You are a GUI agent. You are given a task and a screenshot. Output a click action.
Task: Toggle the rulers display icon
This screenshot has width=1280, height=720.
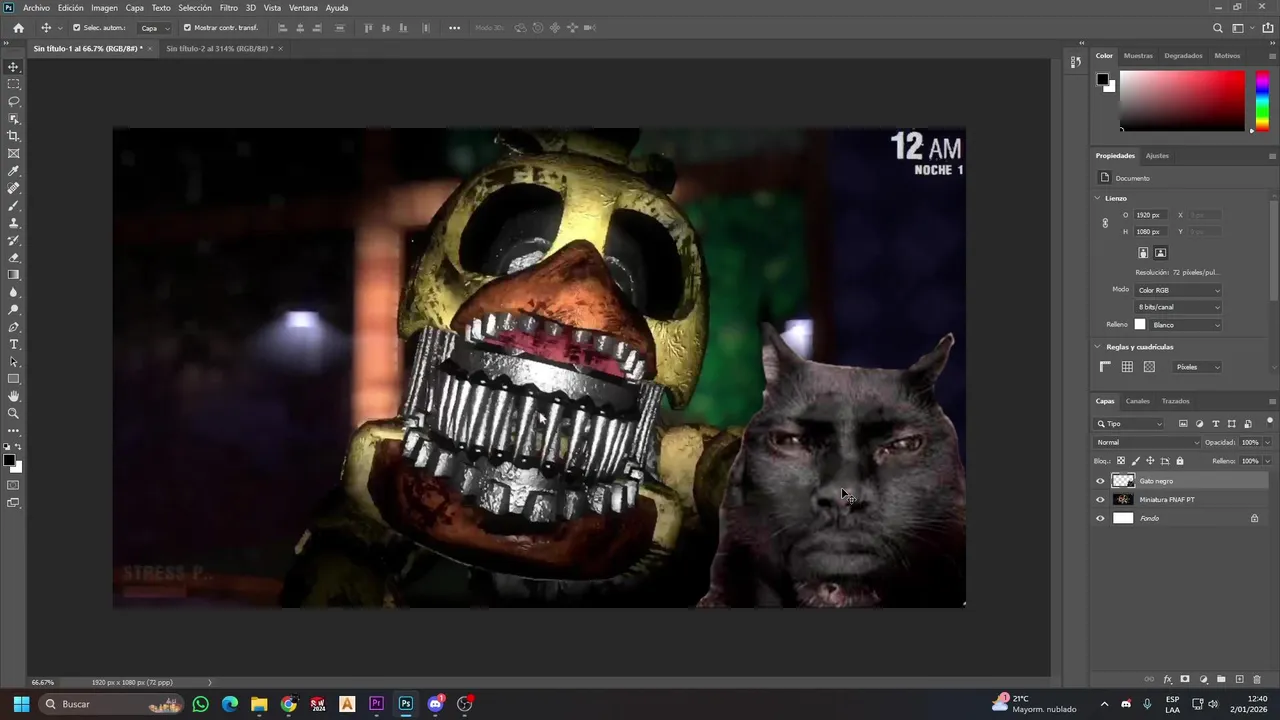(x=1105, y=367)
